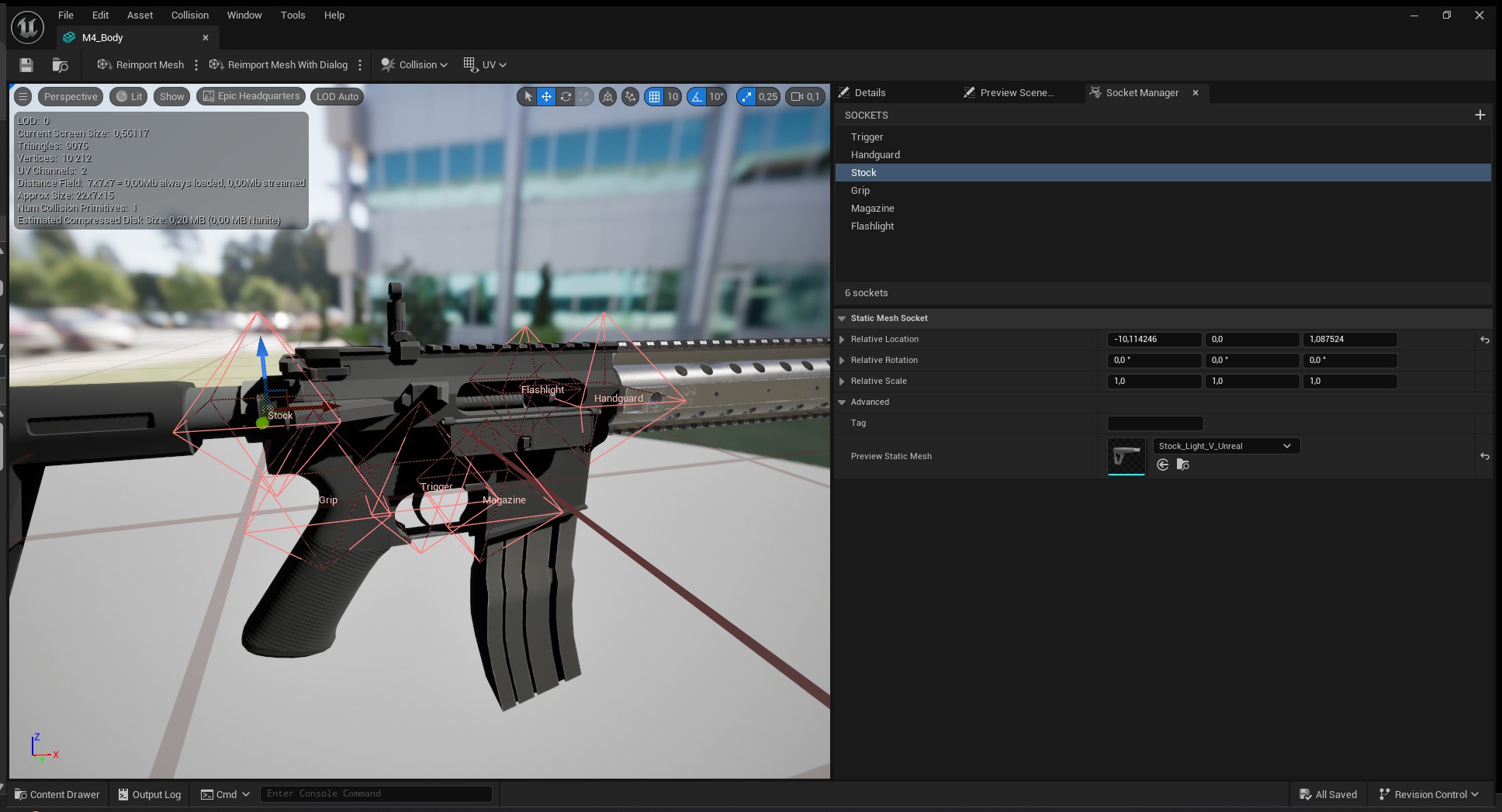The width and height of the screenshot is (1502, 812).
Task: Open rotation snap angle 10° menu
Action: [716, 96]
